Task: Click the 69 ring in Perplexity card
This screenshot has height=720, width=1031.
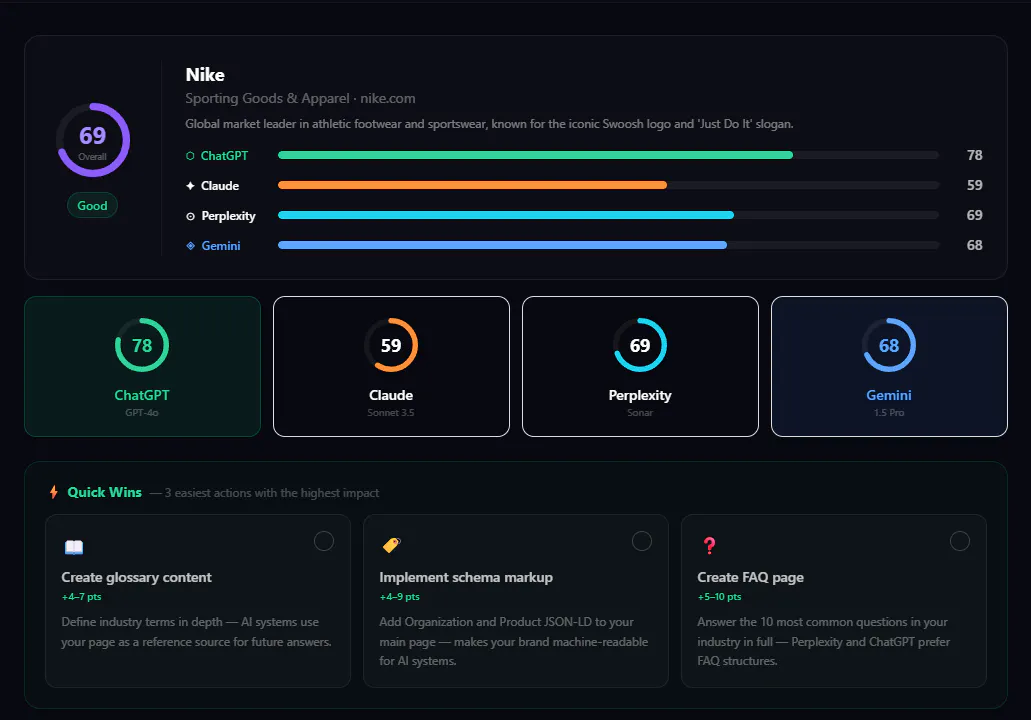Action: tap(640, 345)
